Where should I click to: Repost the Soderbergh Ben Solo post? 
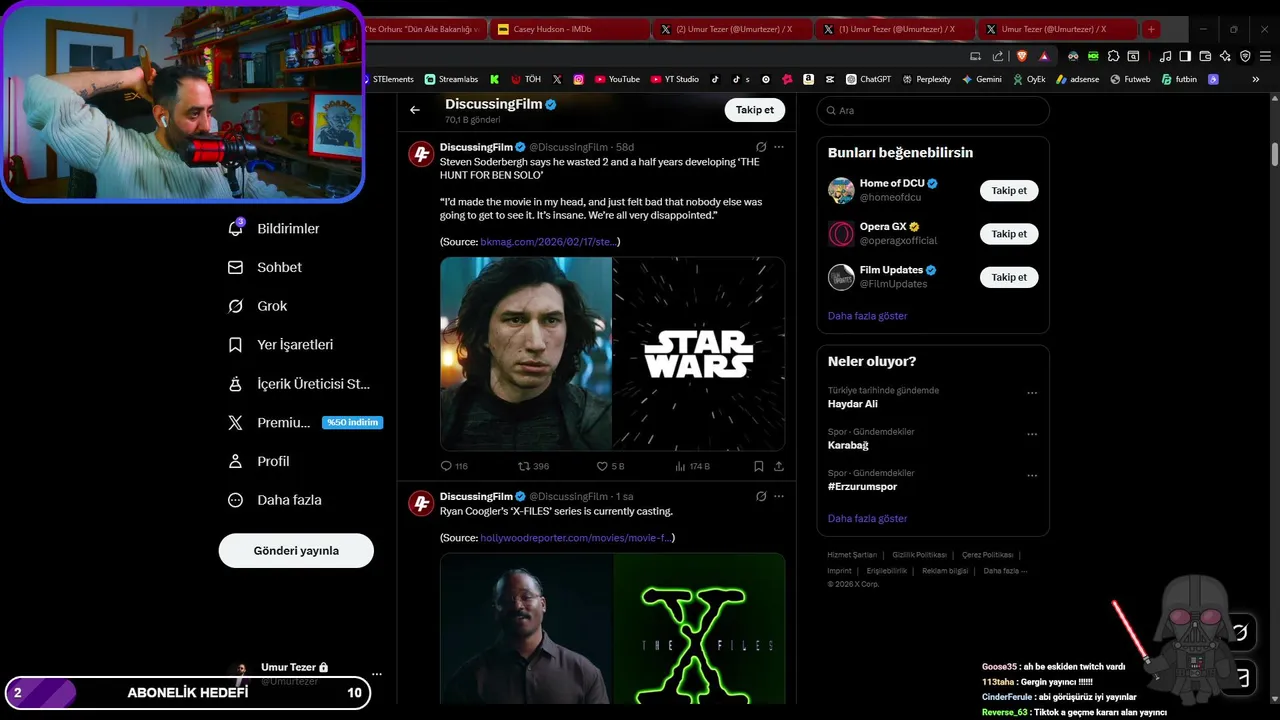[533, 466]
